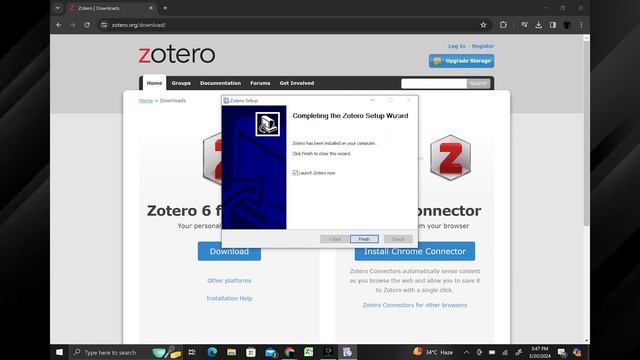This screenshot has height=360, width=640.
Task: Open Chrome downloads icon
Action: [x=539, y=25]
